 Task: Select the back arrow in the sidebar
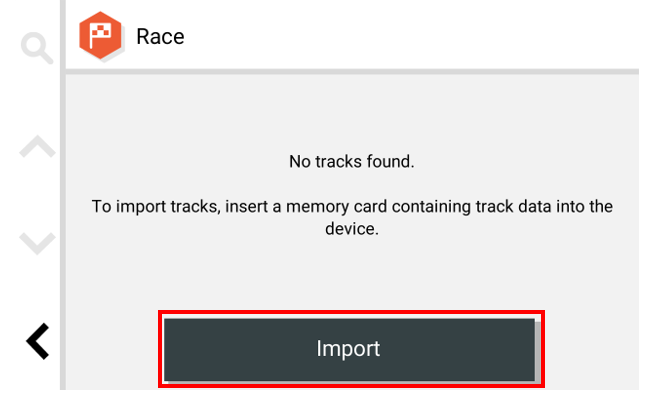coord(38,341)
